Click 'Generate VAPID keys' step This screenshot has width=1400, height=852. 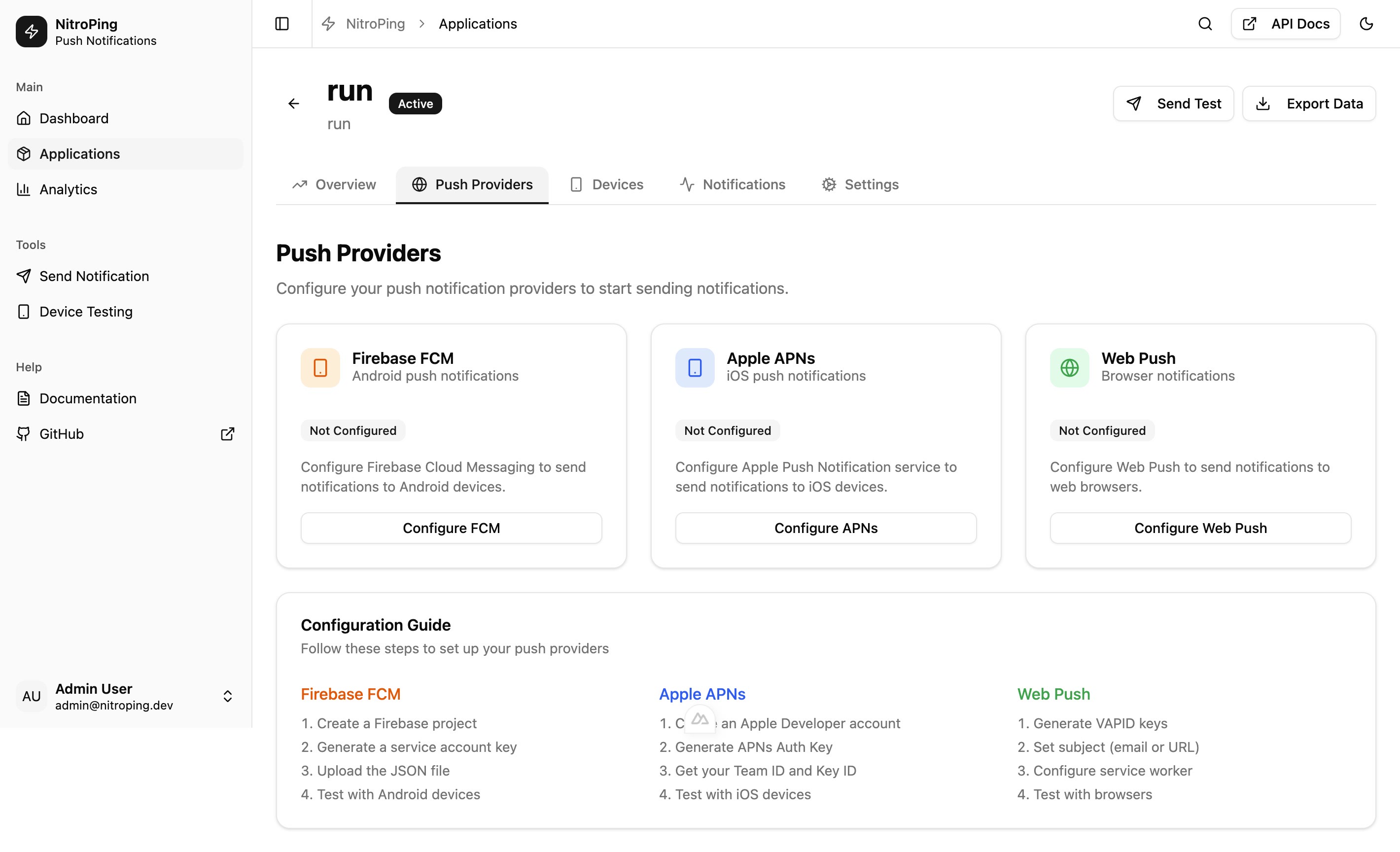pyautogui.click(x=1092, y=723)
